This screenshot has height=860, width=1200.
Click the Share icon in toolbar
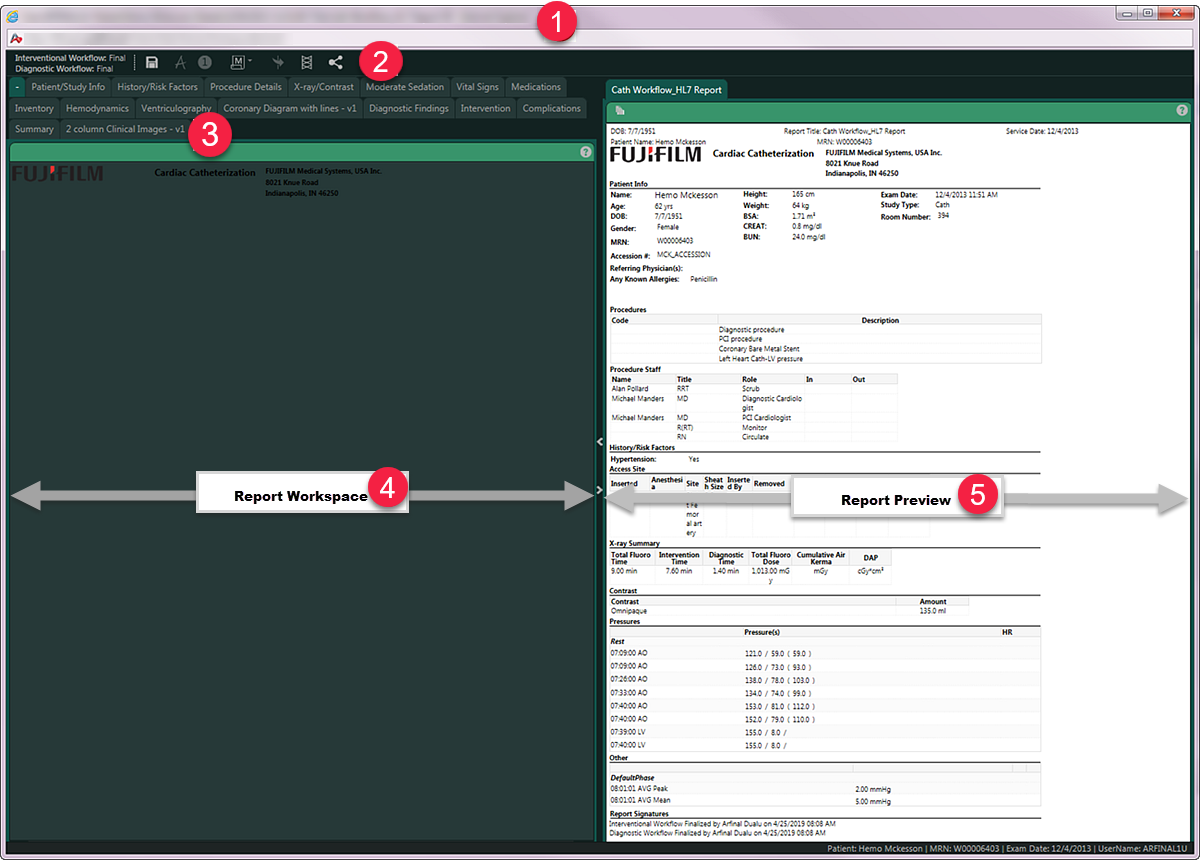(335, 63)
